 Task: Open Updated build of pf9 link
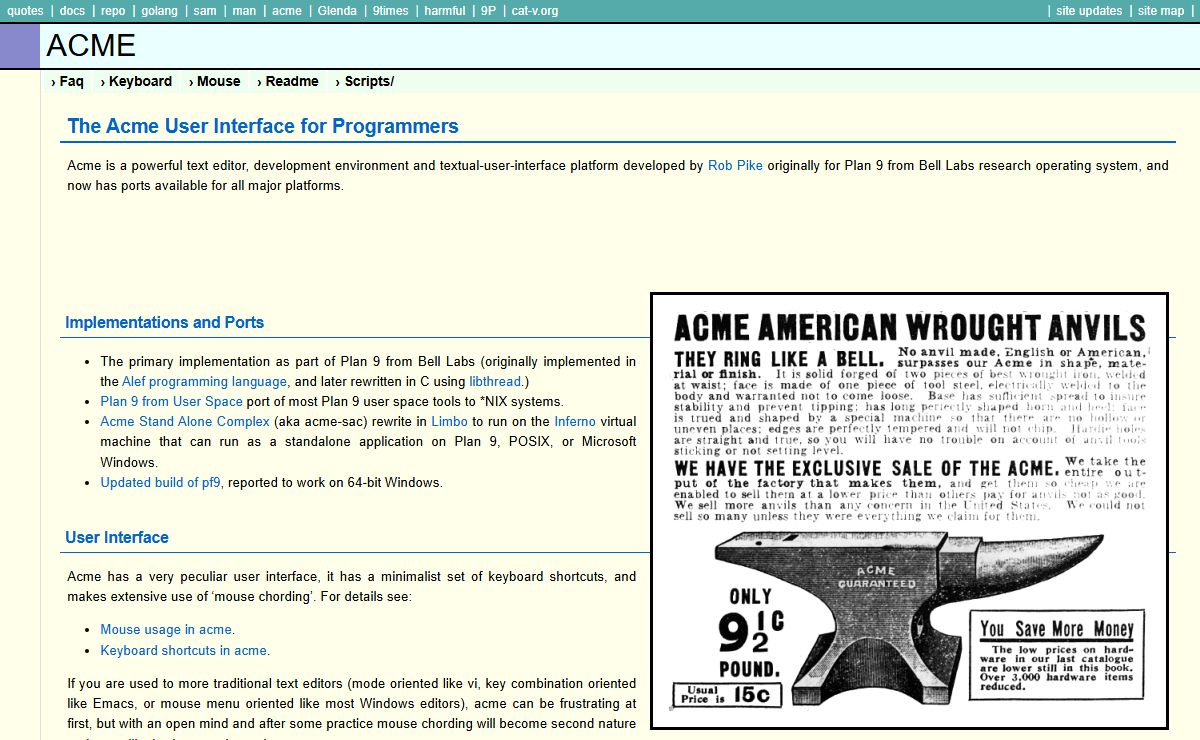160,483
